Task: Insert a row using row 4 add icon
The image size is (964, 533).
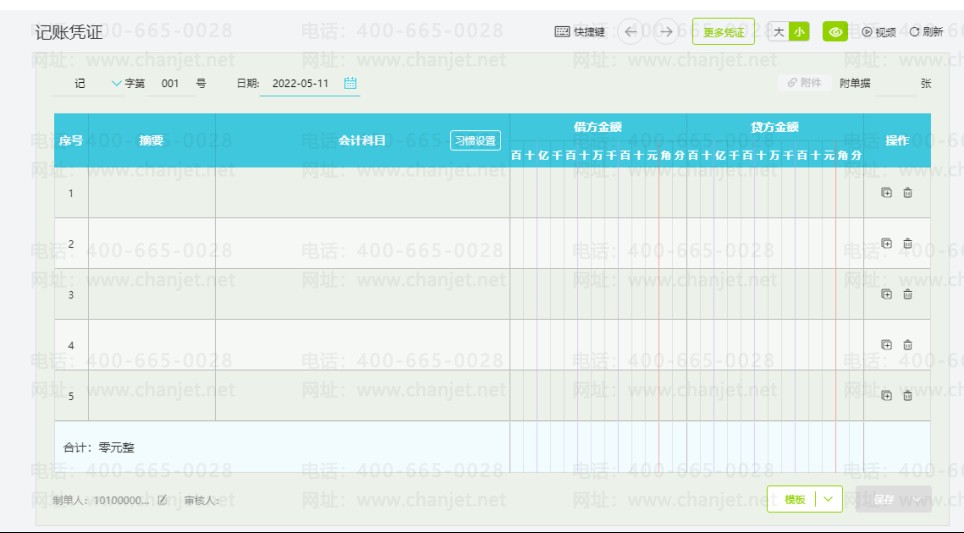Action: coord(886,344)
